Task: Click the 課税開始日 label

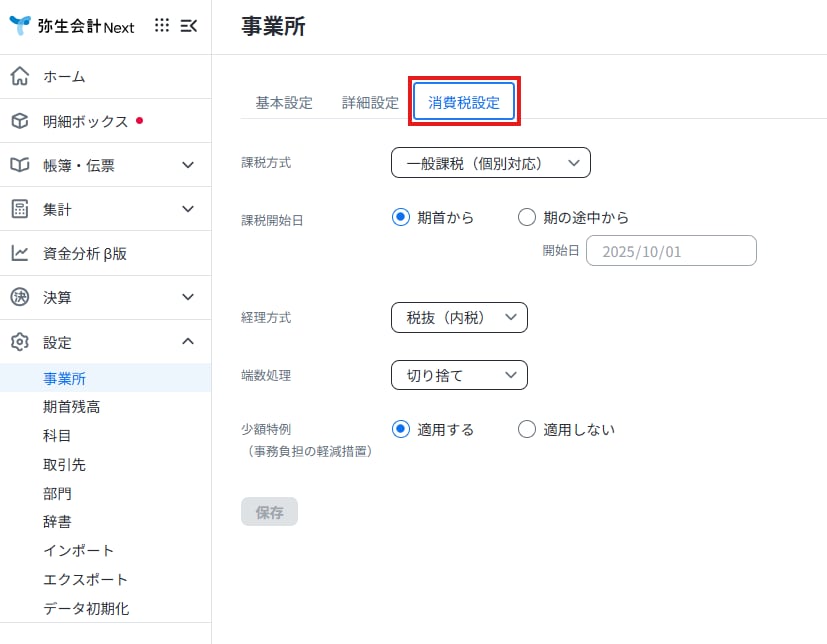Action: [272, 220]
